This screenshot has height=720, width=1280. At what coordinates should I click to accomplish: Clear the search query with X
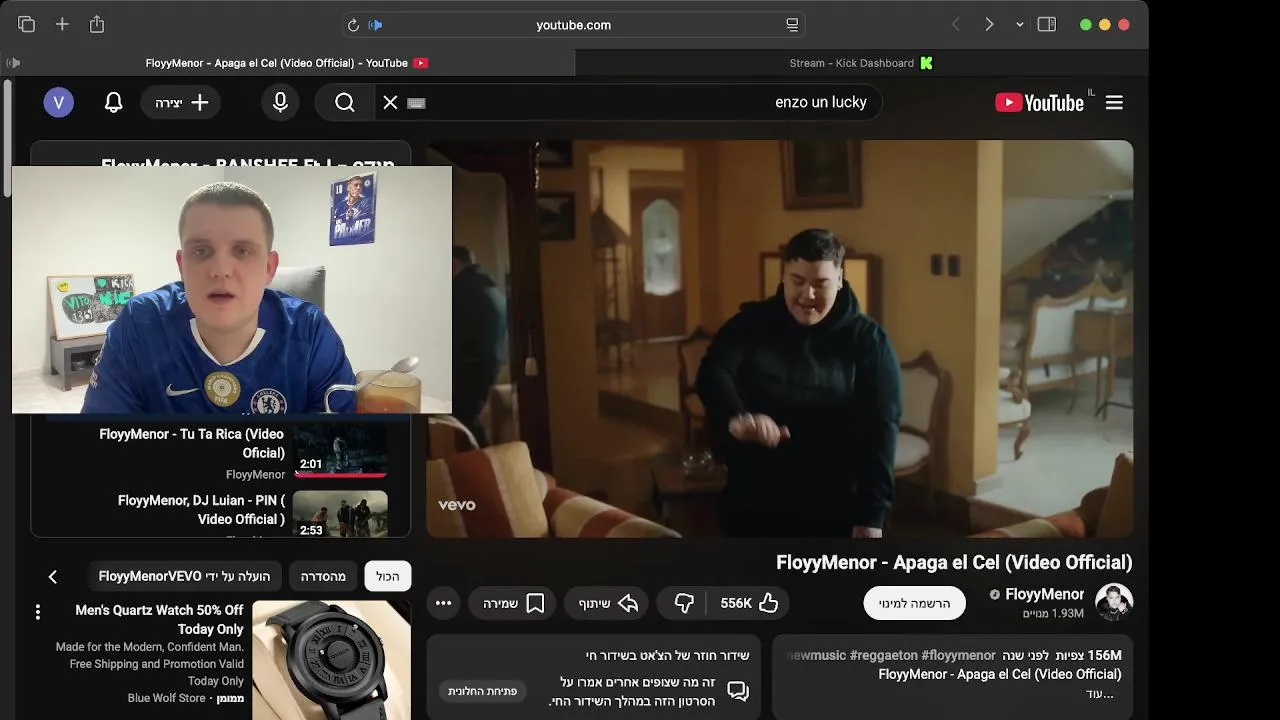[x=390, y=102]
